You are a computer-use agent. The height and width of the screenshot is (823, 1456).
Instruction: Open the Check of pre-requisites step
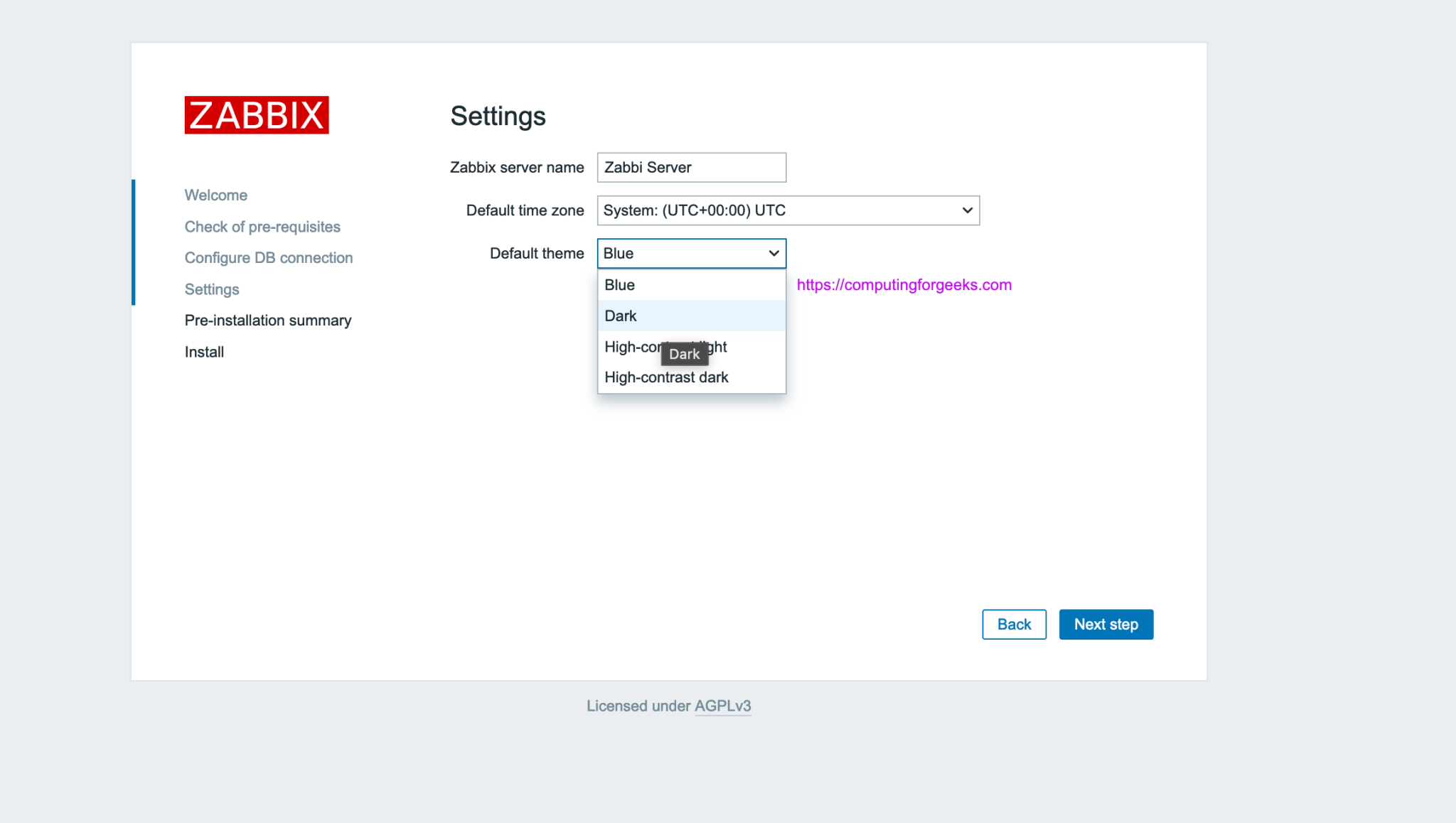click(x=262, y=226)
